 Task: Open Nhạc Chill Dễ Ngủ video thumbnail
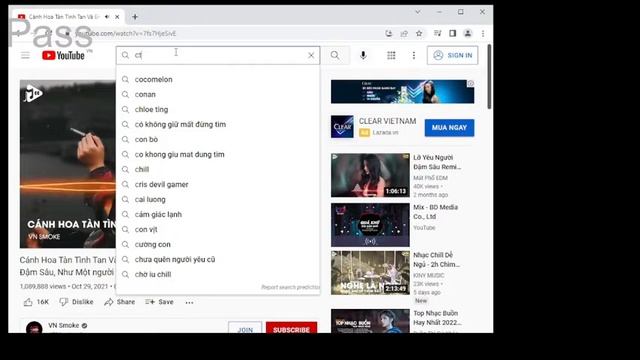[370, 273]
